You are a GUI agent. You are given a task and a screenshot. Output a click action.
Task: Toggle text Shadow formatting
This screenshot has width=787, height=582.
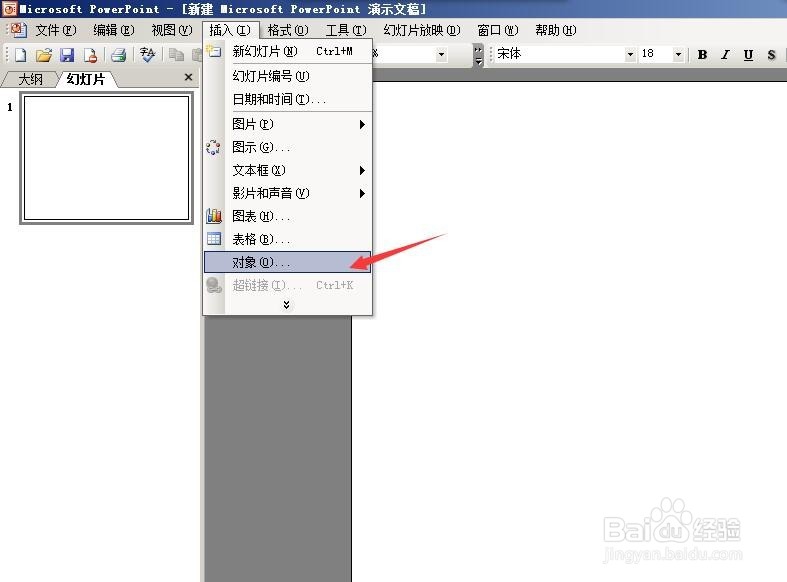771,55
